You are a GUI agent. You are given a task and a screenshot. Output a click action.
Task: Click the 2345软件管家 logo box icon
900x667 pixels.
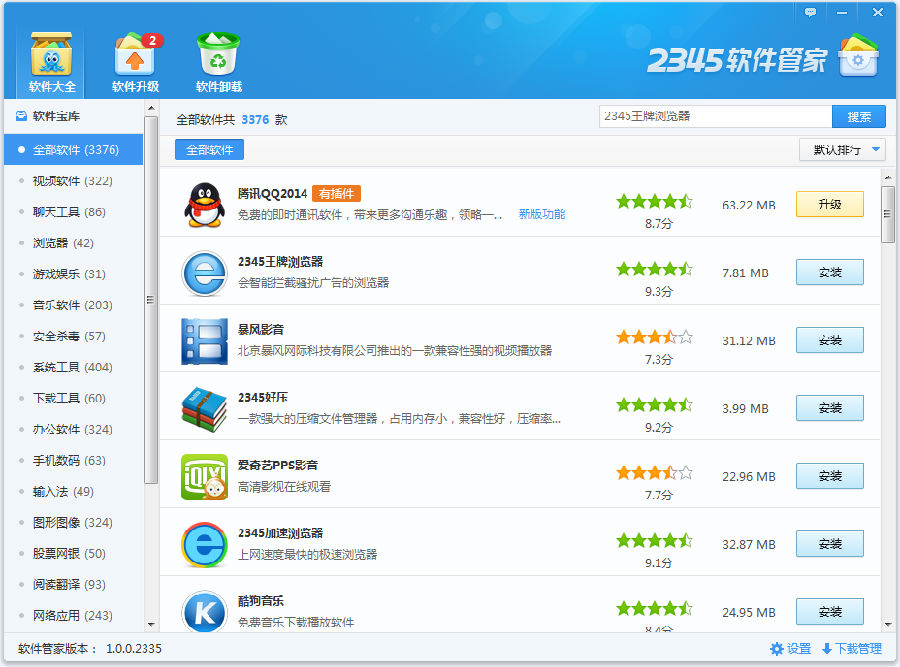coord(858,56)
